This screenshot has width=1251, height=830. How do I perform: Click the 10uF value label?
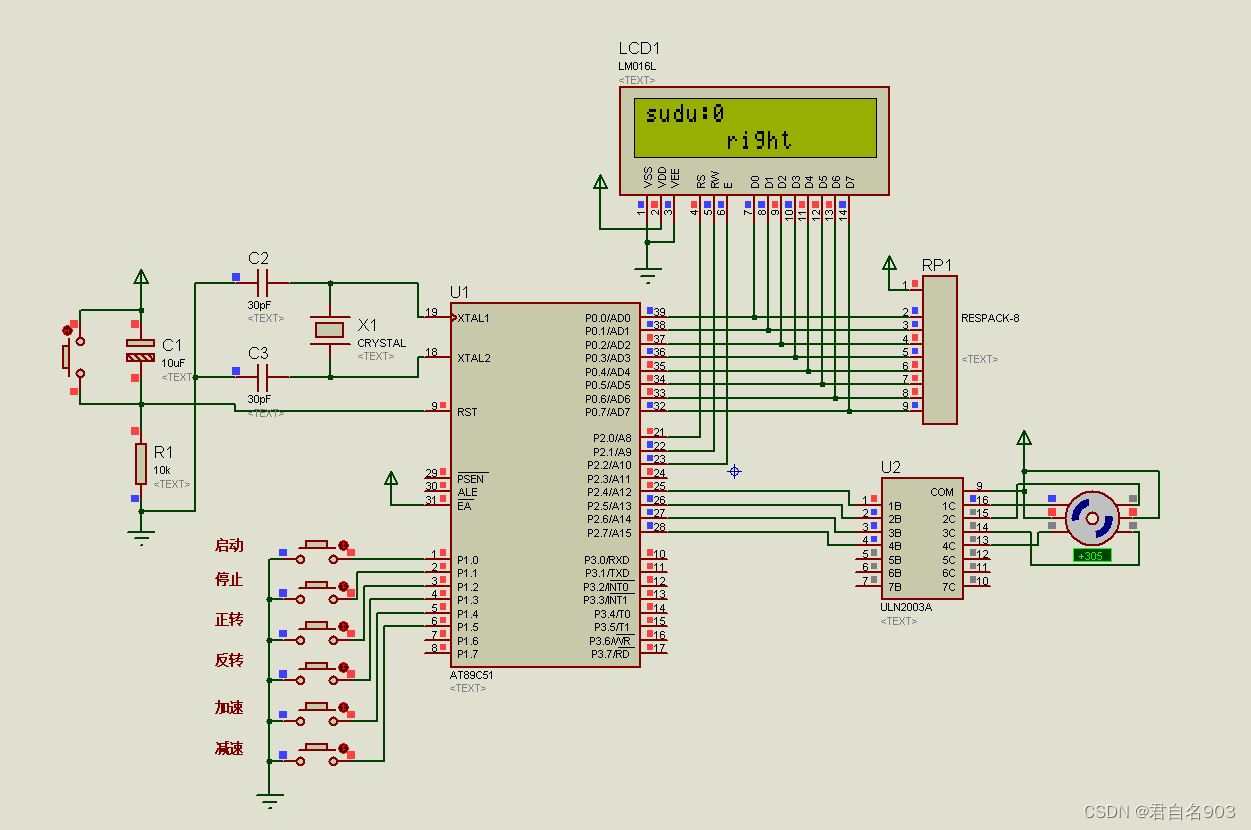point(173,363)
